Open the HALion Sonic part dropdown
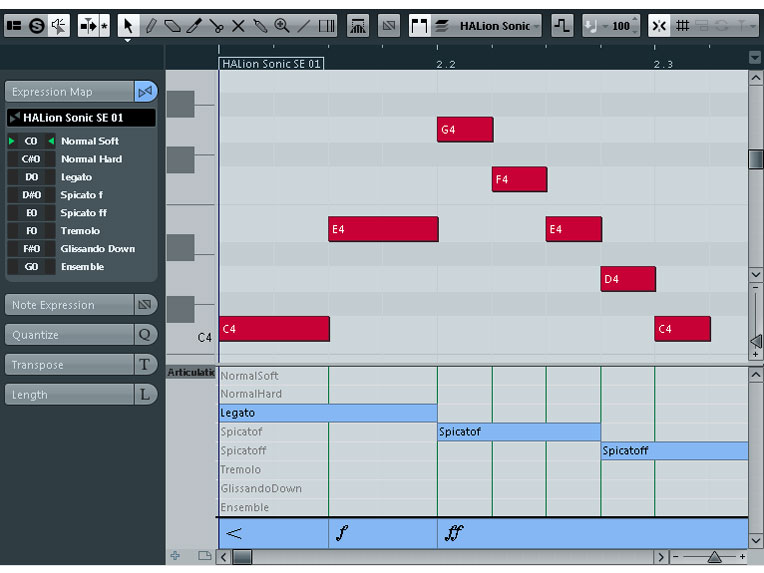The height and width of the screenshot is (573, 764). 499,25
